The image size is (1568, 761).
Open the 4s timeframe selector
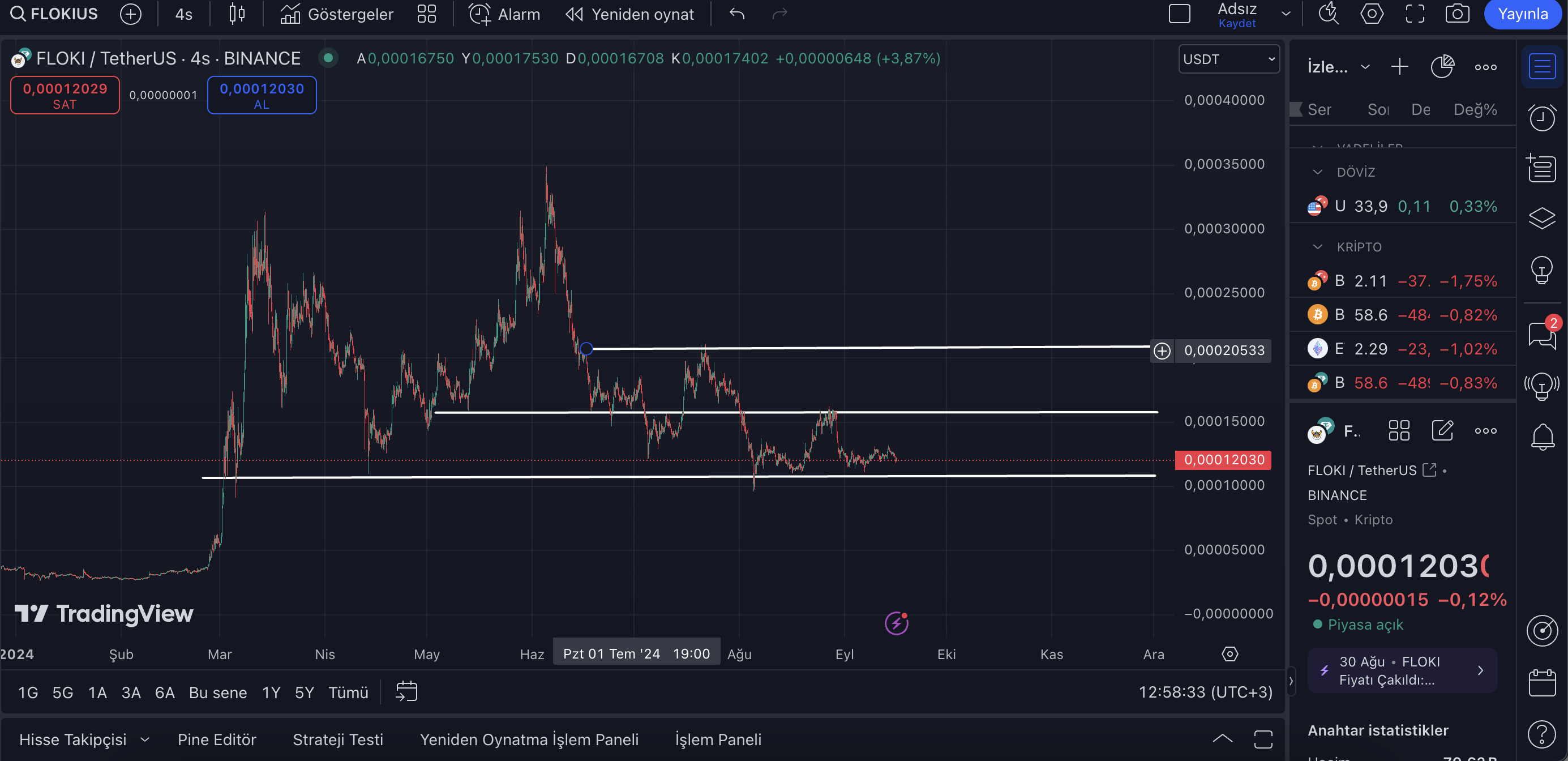(183, 14)
